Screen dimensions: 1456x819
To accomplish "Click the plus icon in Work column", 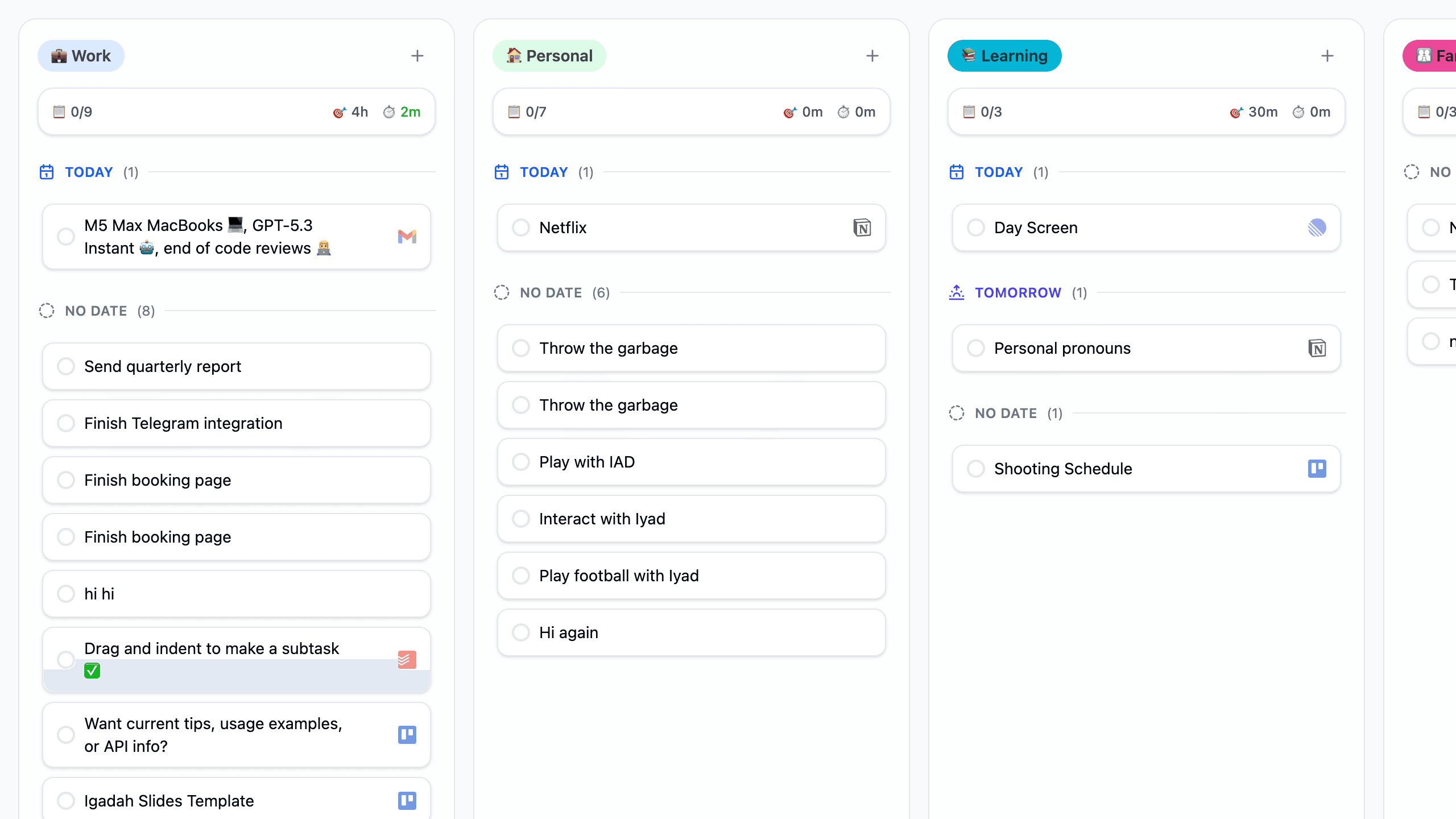I will [x=417, y=56].
